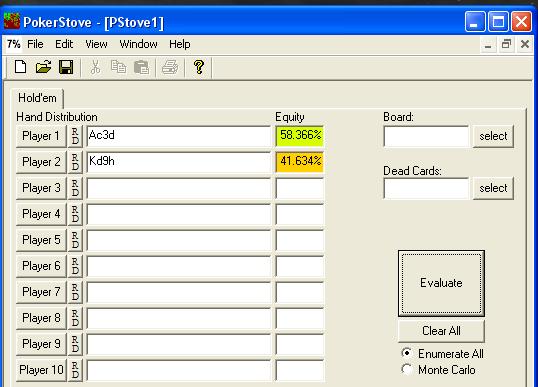
Task: Click the empty Player 3 hand field
Action: [x=178, y=188]
